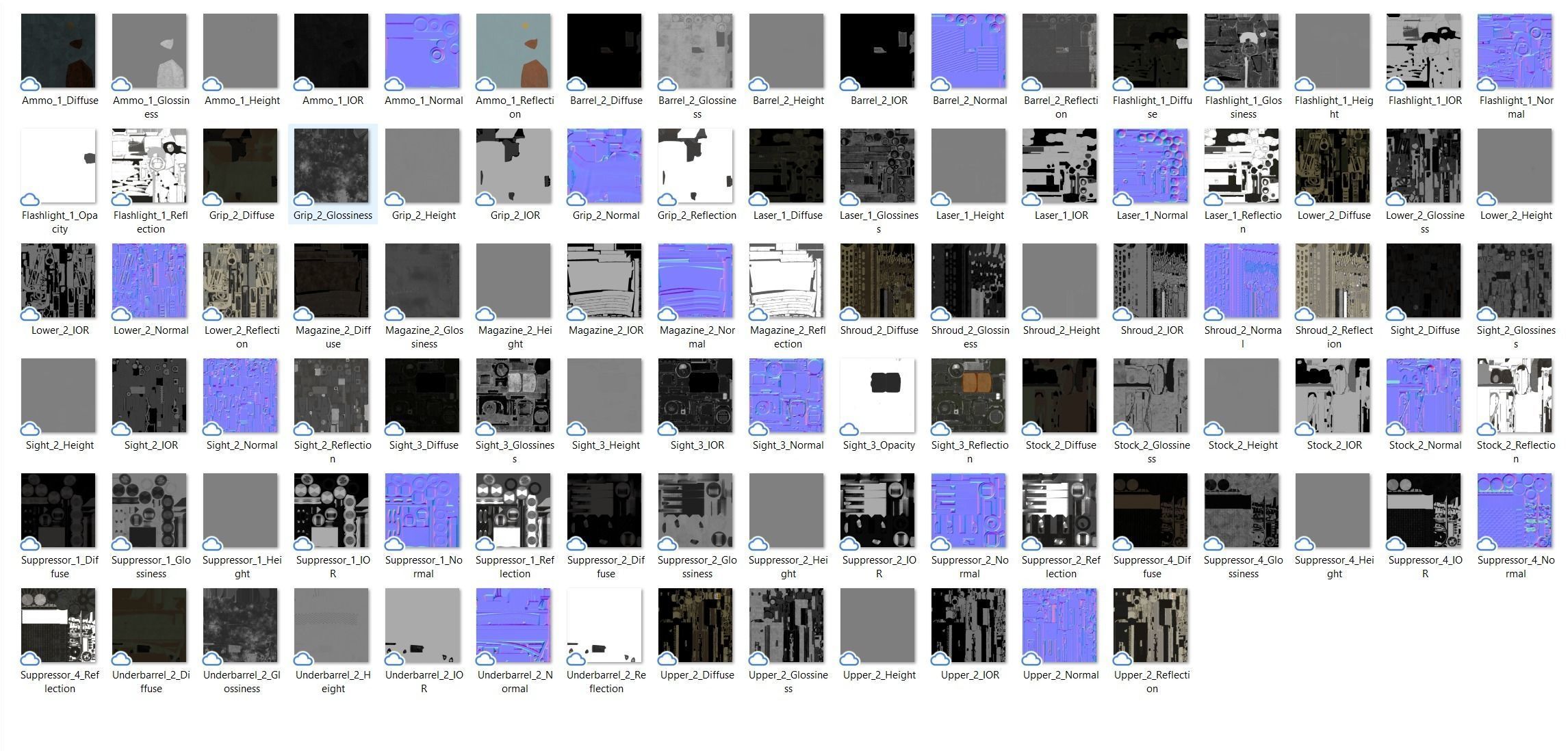Click cloud icon on Lower_2_Height thumbnail
The width and height of the screenshot is (1568, 751).
pyautogui.click(x=1487, y=200)
